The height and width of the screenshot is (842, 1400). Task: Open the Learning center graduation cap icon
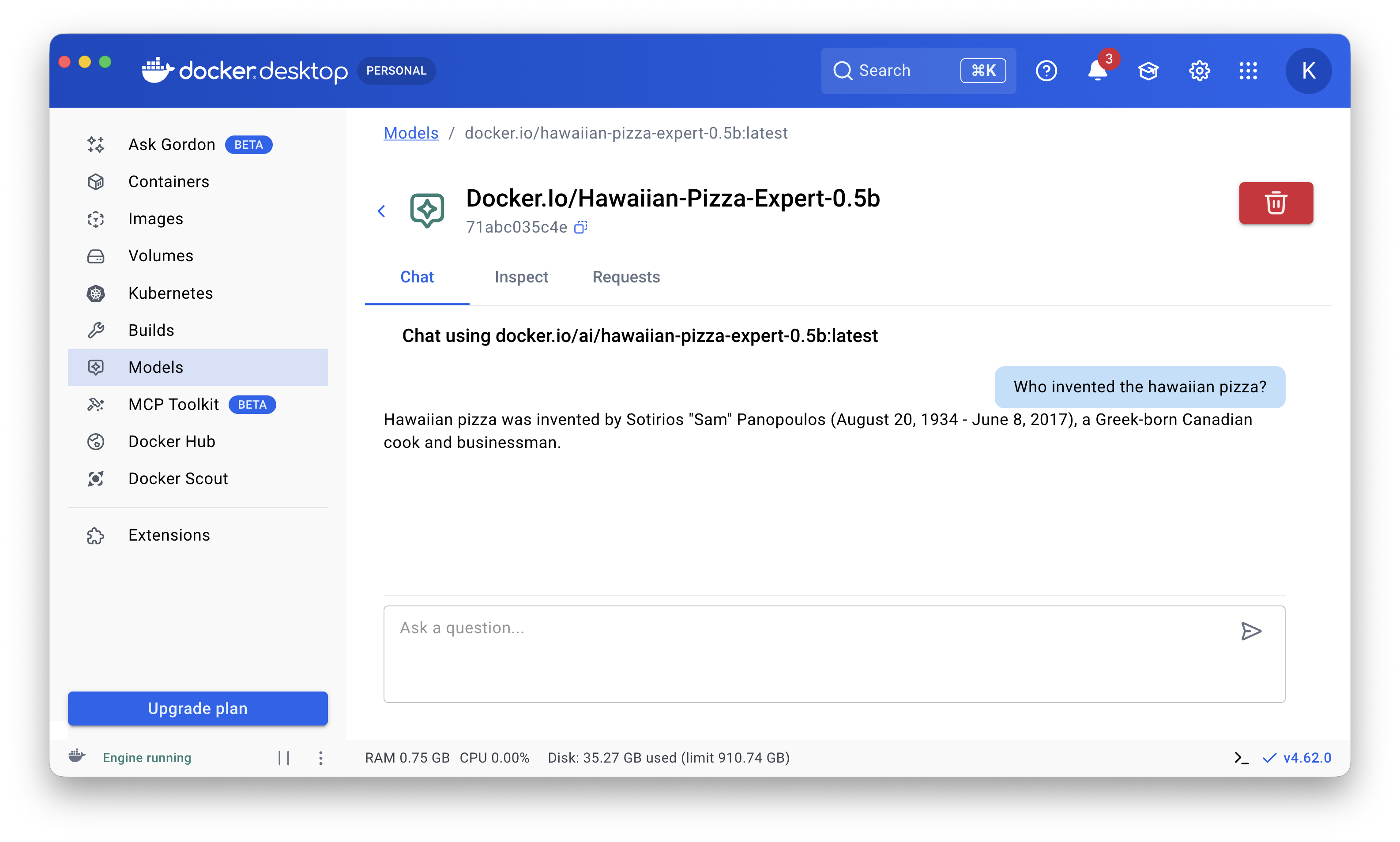(1148, 71)
